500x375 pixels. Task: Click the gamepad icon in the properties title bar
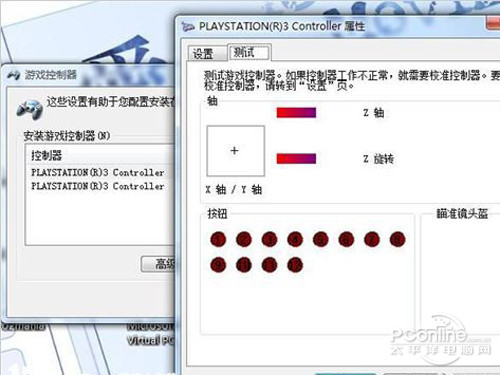click(x=188, y=27)
